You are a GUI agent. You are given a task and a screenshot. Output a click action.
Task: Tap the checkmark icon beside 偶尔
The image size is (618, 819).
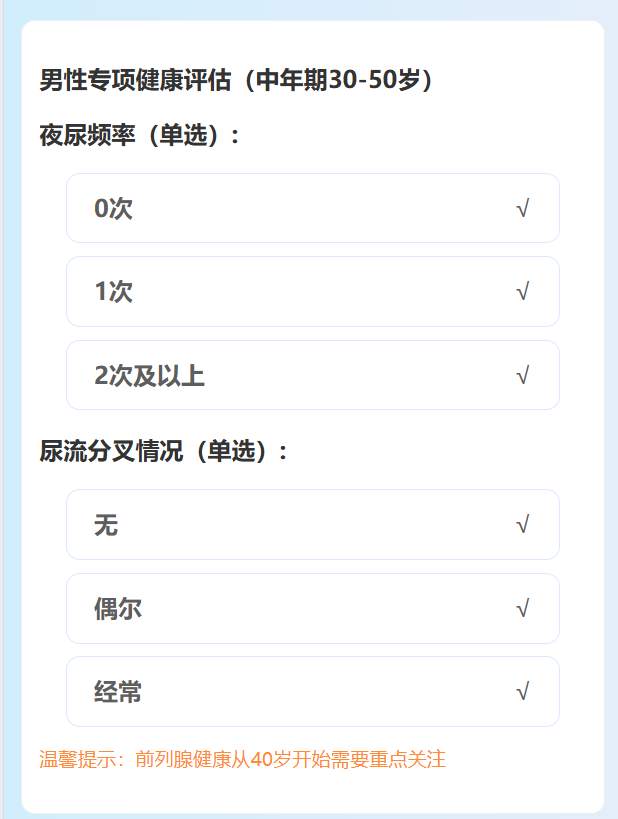coord(523,609)
